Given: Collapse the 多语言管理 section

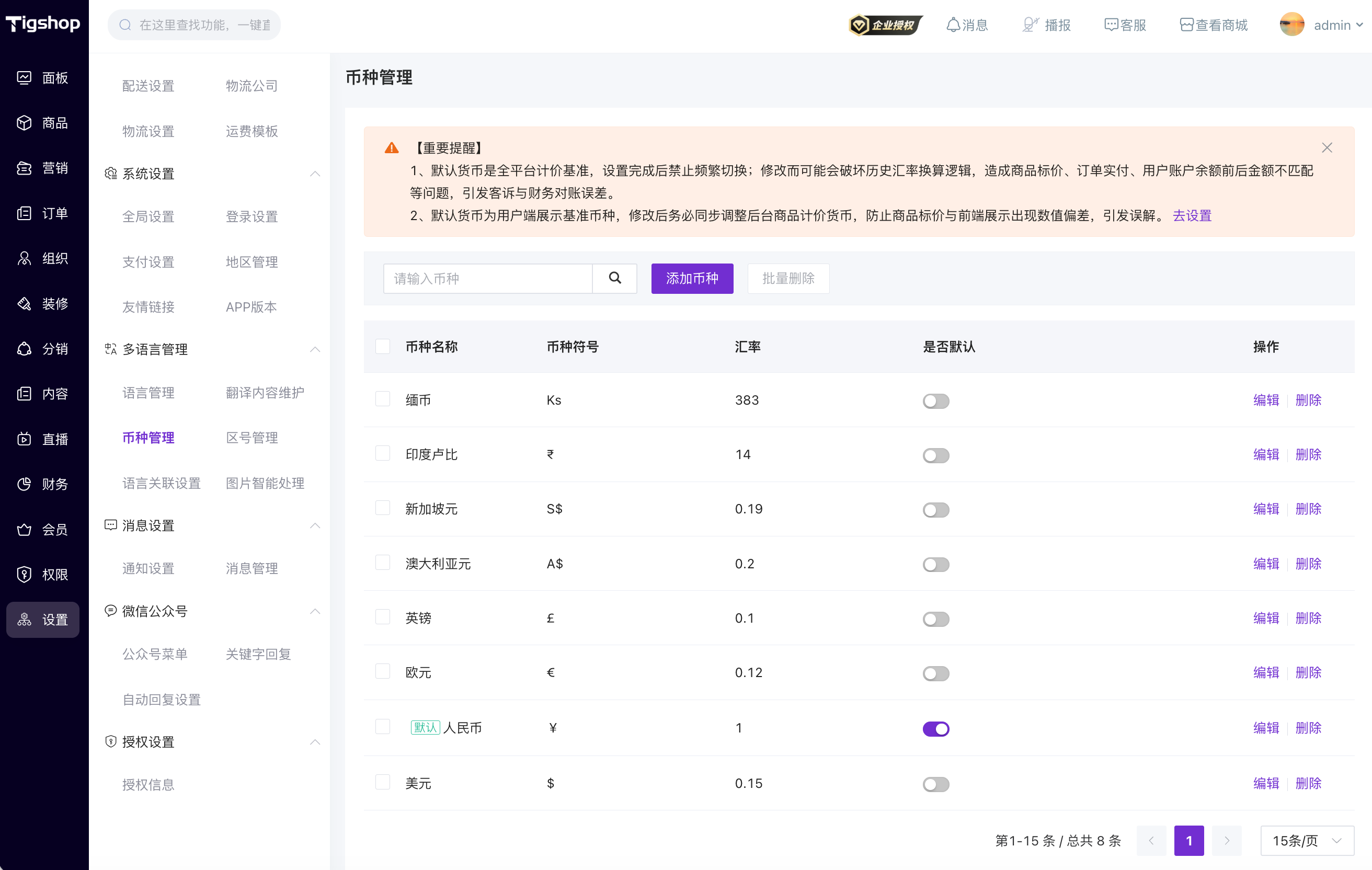Looking at the screenshot, I should [315, 349].
